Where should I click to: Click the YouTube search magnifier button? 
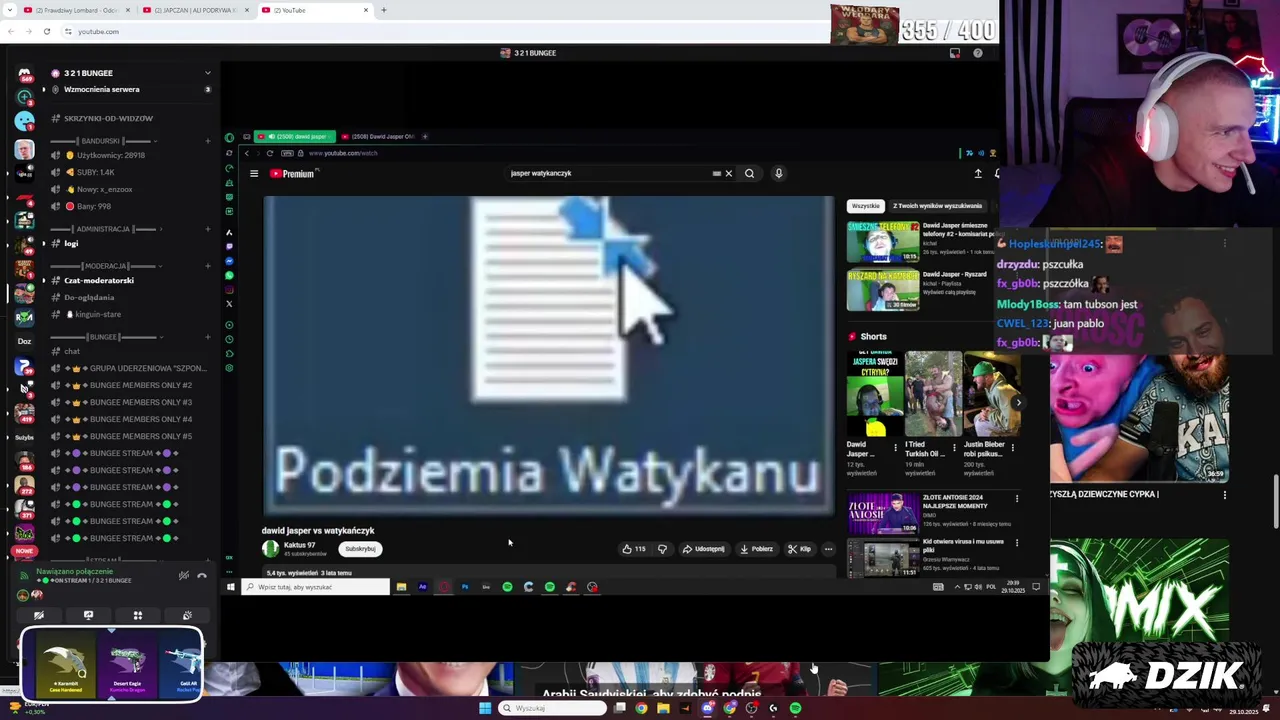[x=749, y=173]
